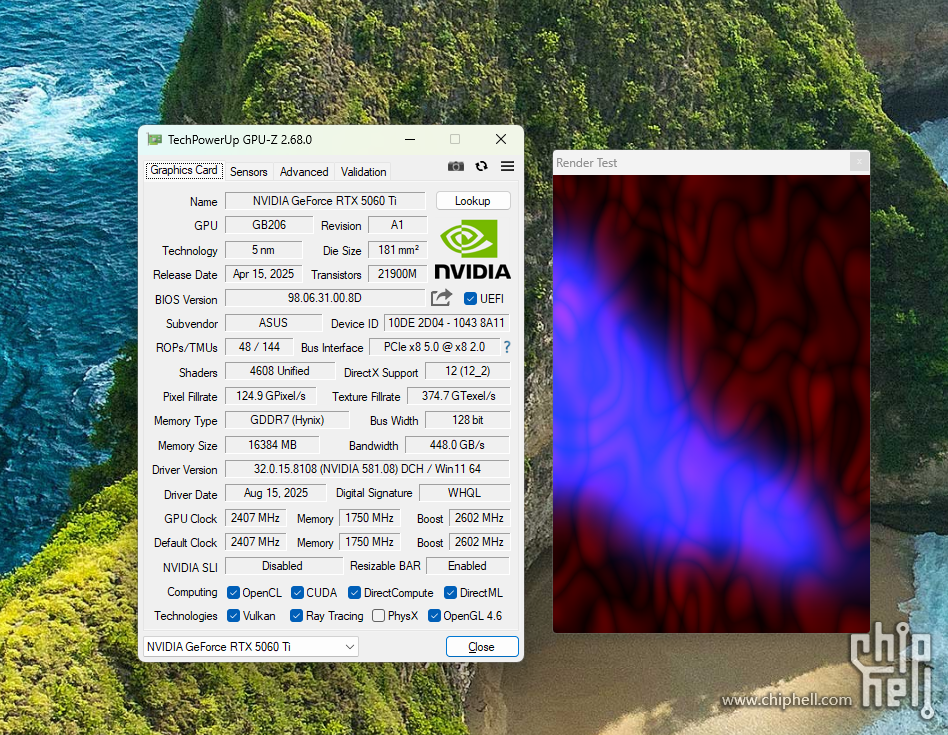This screenshot has height=735, width=948.
Task: Open the GPU selection dropdown at the bottom
Action: pyautogui.click(x=251, y=647)
